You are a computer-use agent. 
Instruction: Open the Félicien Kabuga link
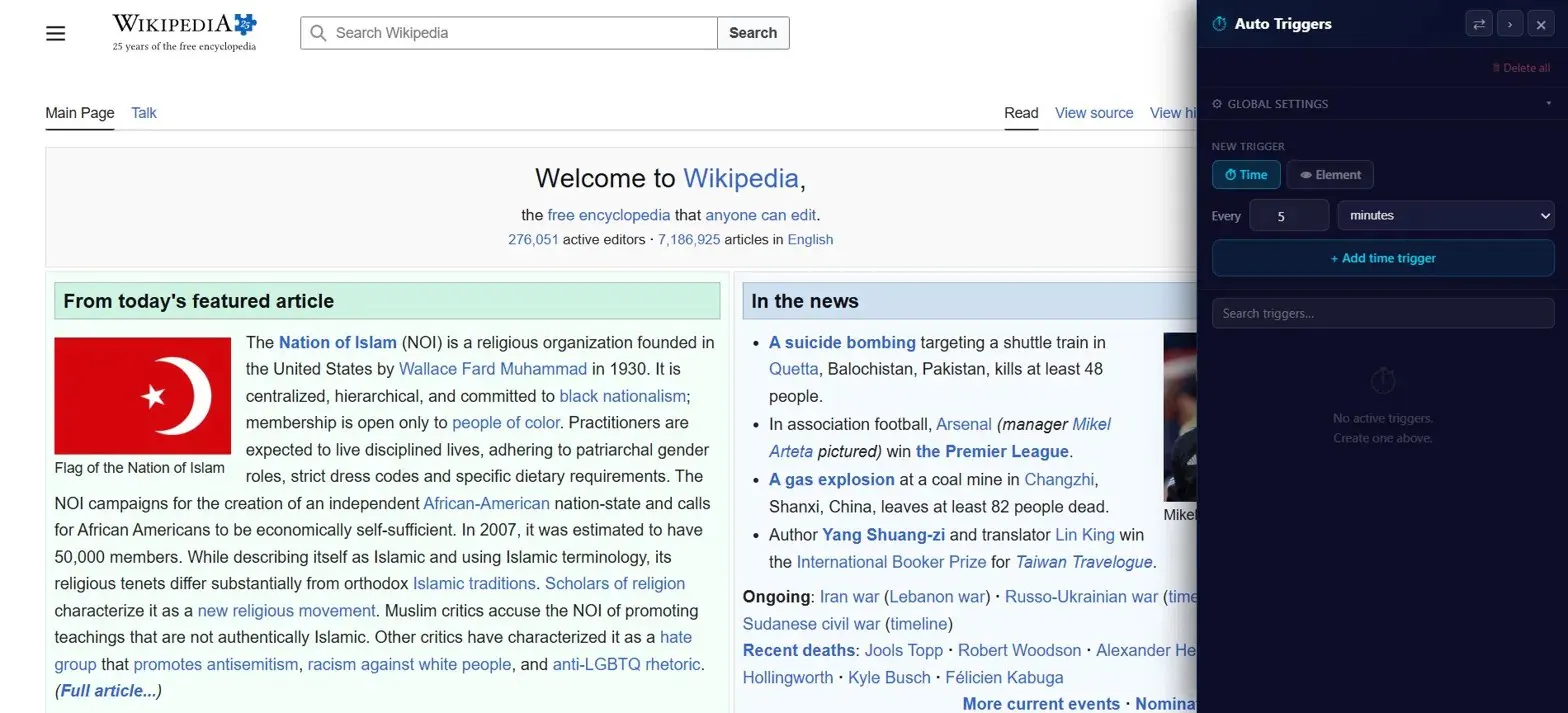pyautogui.click(x=1004, y=678)
